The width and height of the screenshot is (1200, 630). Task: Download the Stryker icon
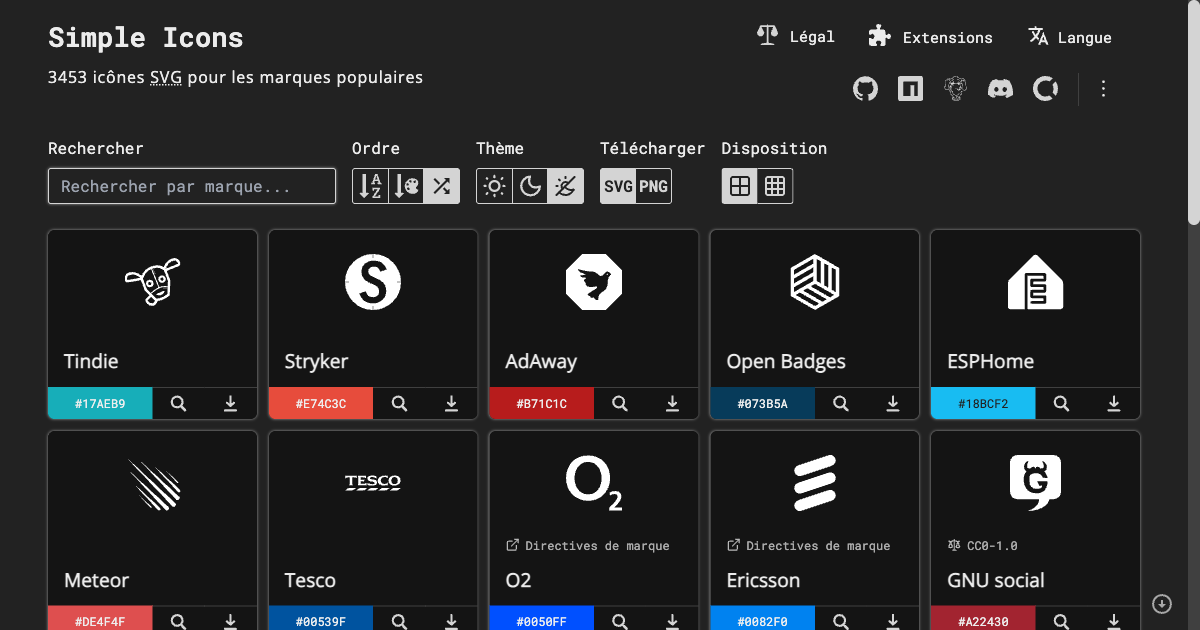451,404
